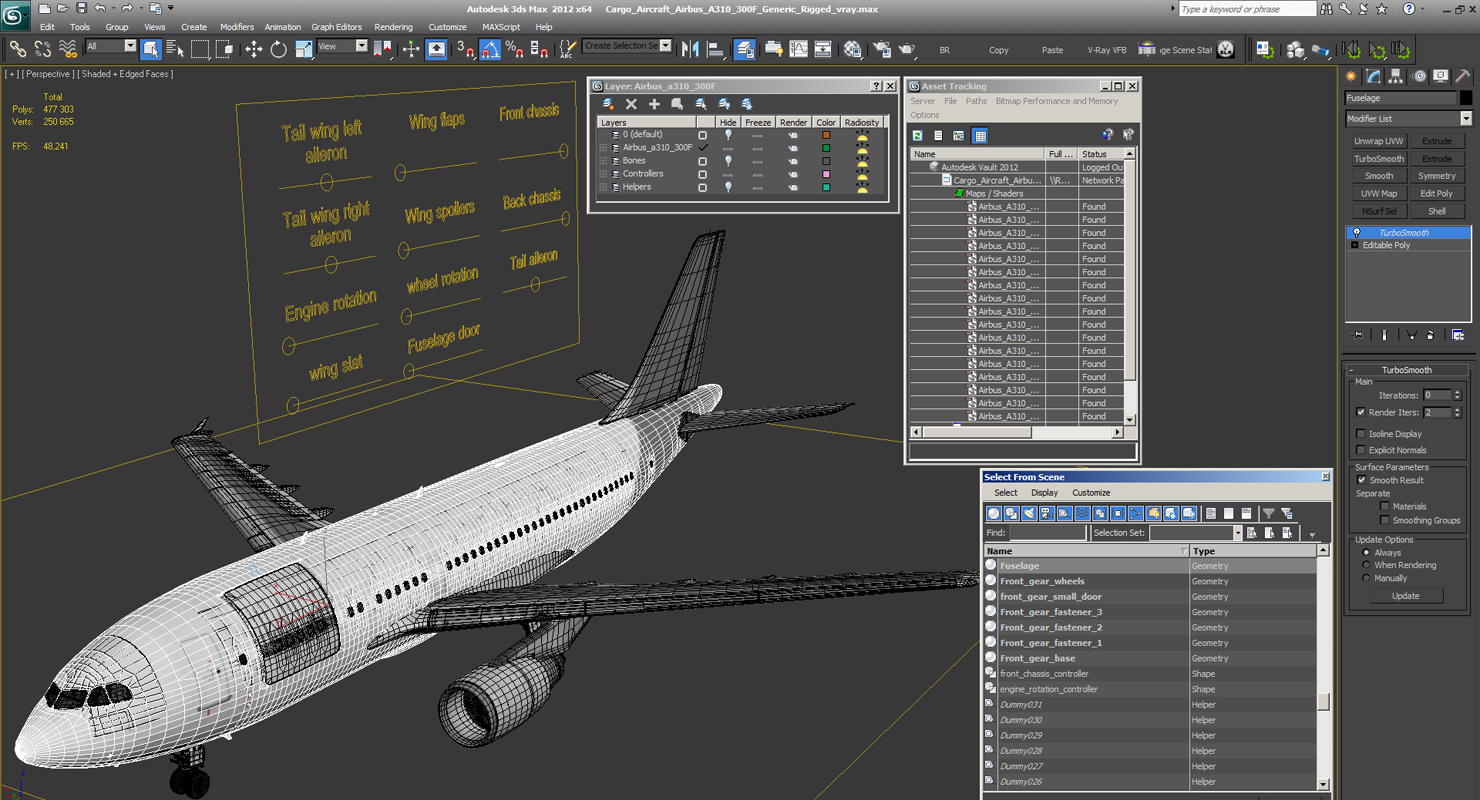The width and height of the screenshot is (1480, 800).
Task: Toggle the Angle Snap button
Action: 490,48
